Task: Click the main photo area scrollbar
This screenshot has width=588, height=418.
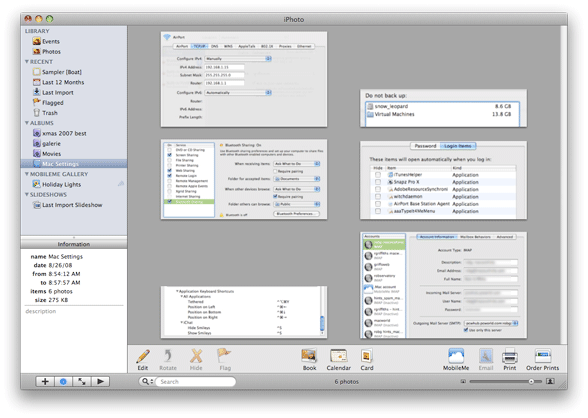Action: coord(564,185)
